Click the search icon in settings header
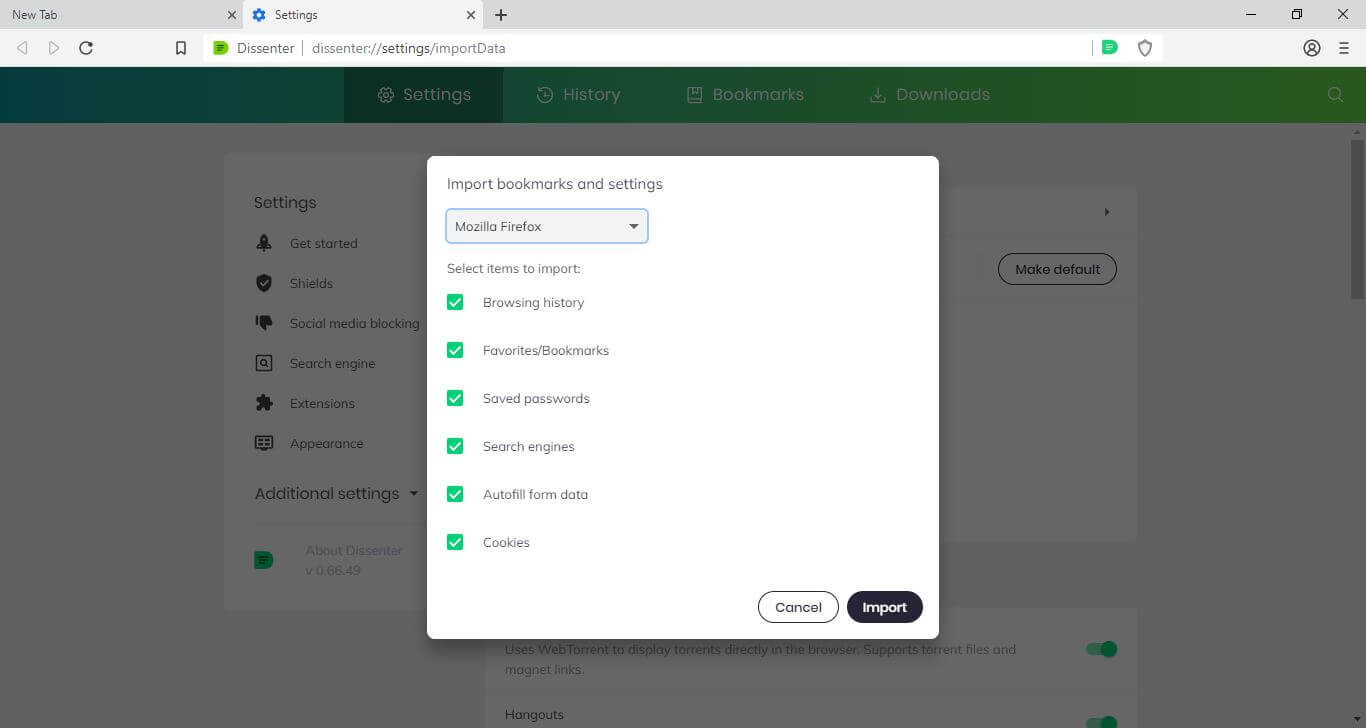The image size is (1366, 728). point(1335,94)
